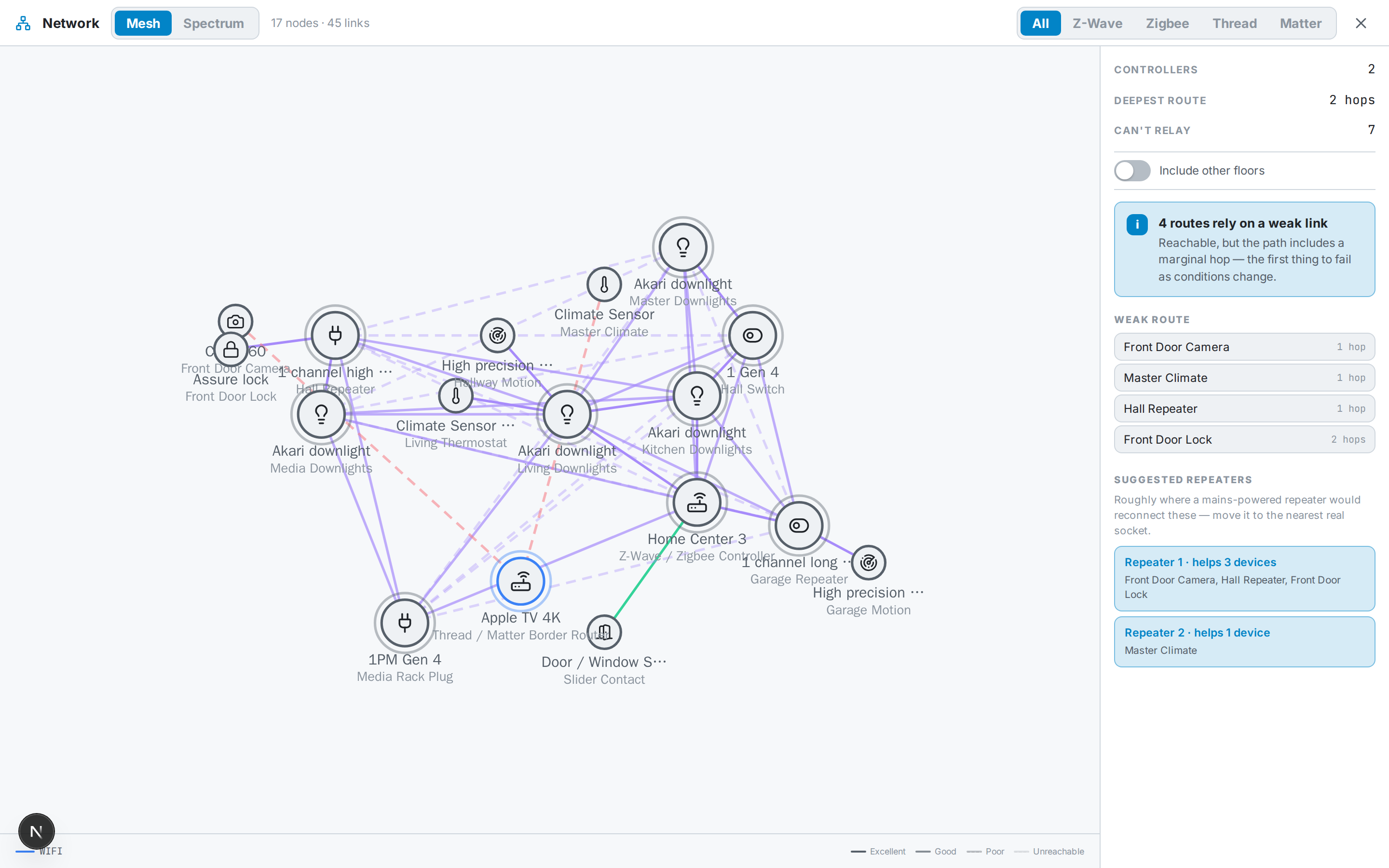Click the WIFI label at bottom left
The image size is (1389, 868).
click(51, 851)
